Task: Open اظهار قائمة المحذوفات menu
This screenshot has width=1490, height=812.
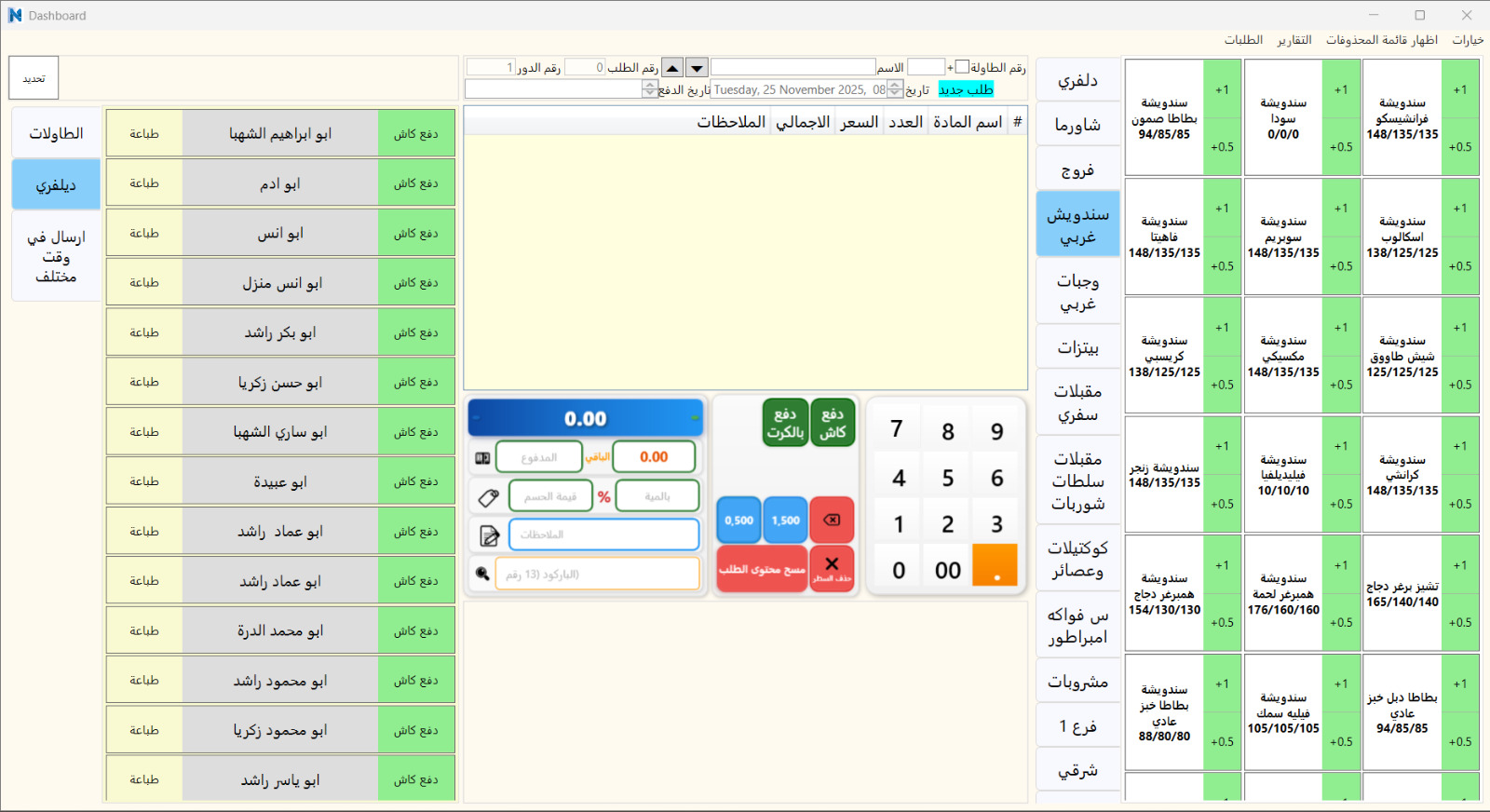Action: click(1382, 40)
